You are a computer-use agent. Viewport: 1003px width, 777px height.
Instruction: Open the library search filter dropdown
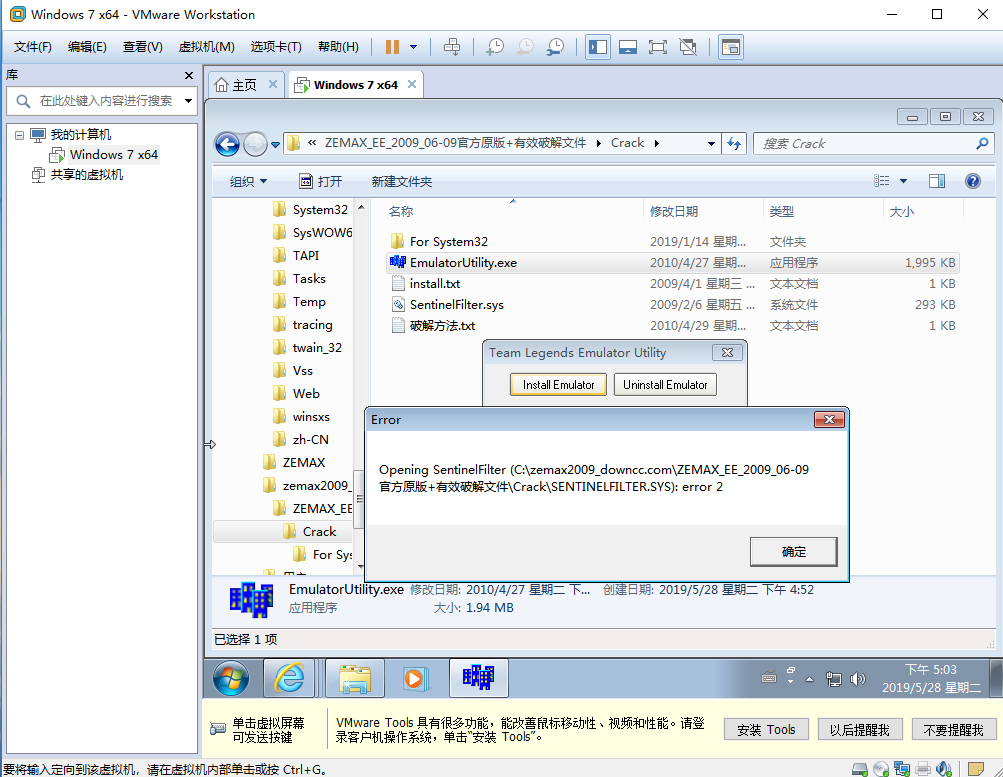click(188, 101)
